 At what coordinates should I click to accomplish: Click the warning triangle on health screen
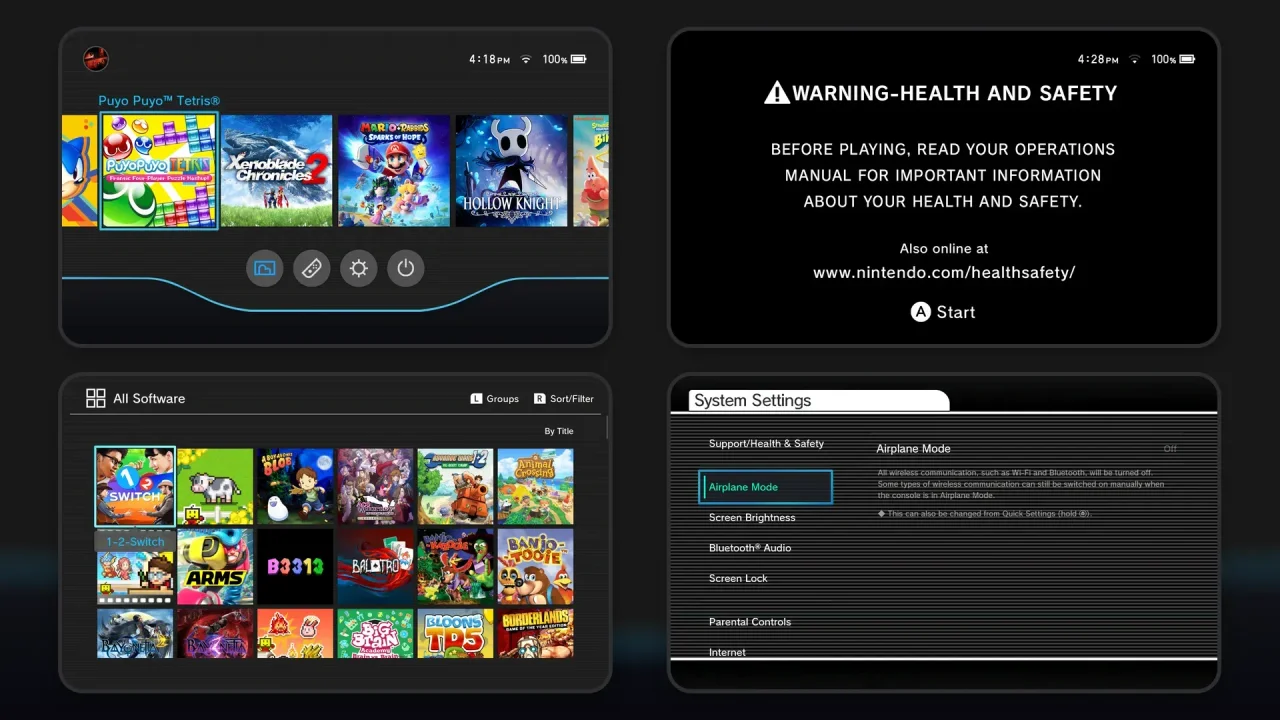tap(777, 93)
